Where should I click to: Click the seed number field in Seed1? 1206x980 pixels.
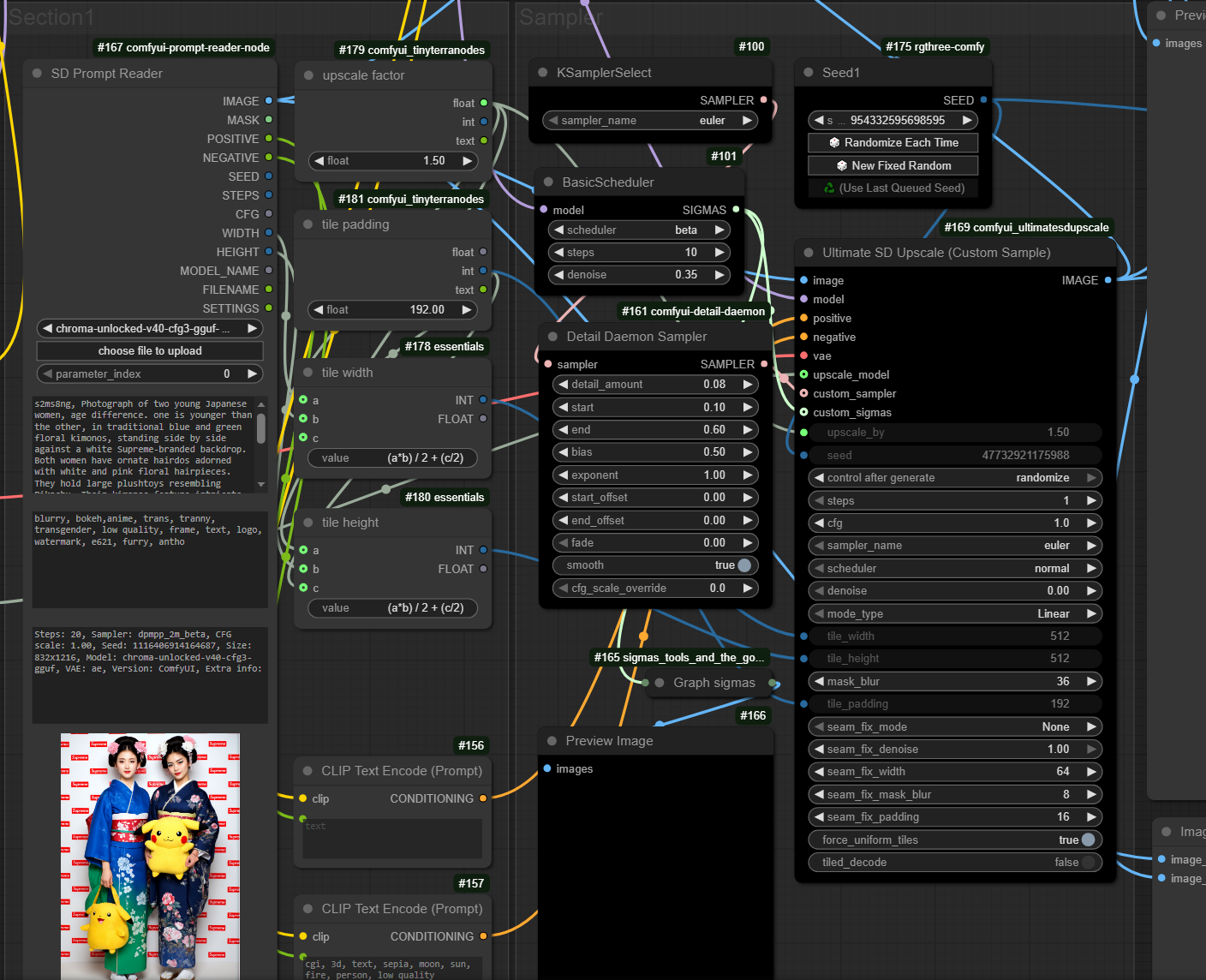pos(893,121)
